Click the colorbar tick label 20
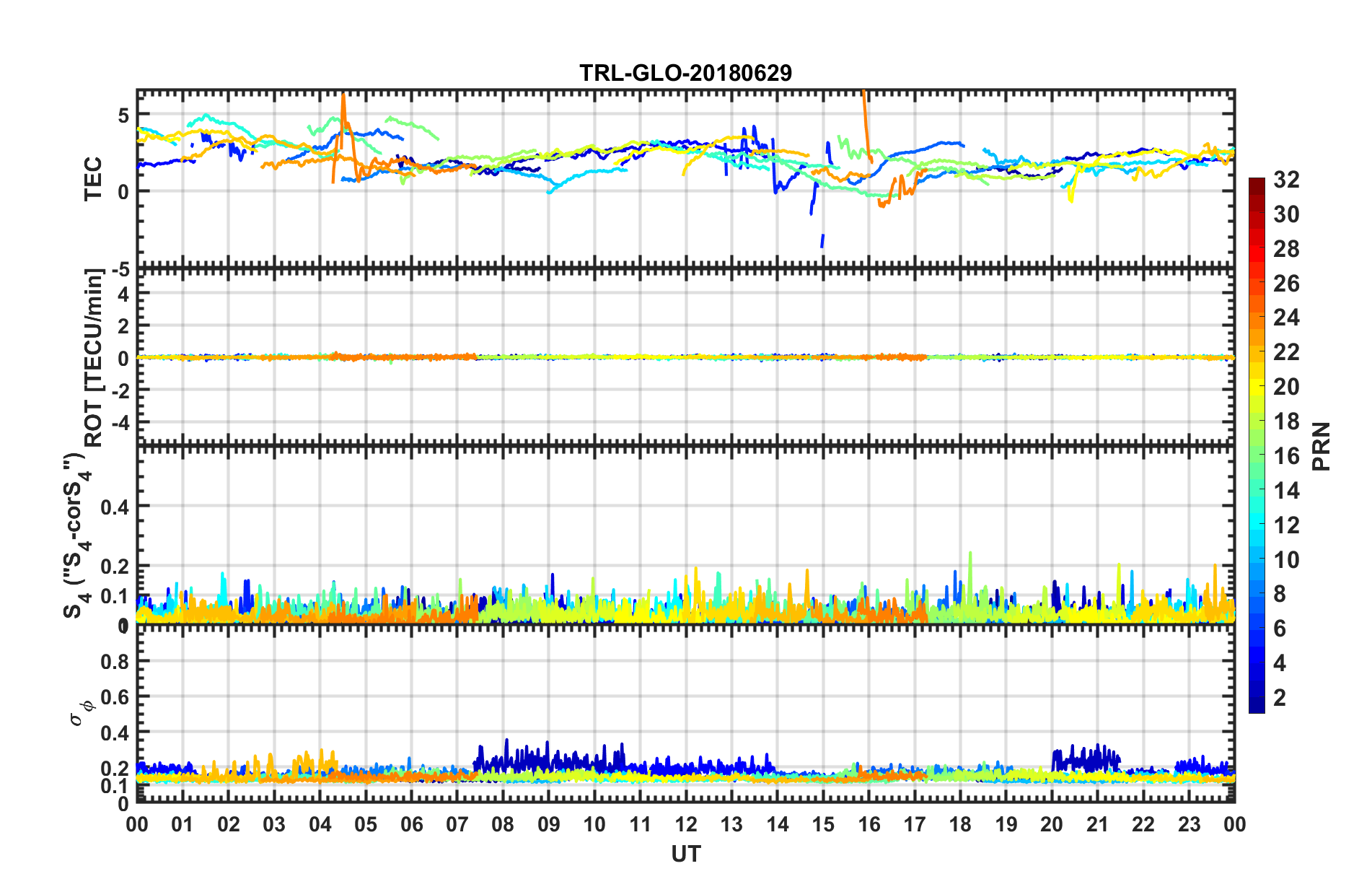The image size is (1372, 892). tap(1286, 387)
